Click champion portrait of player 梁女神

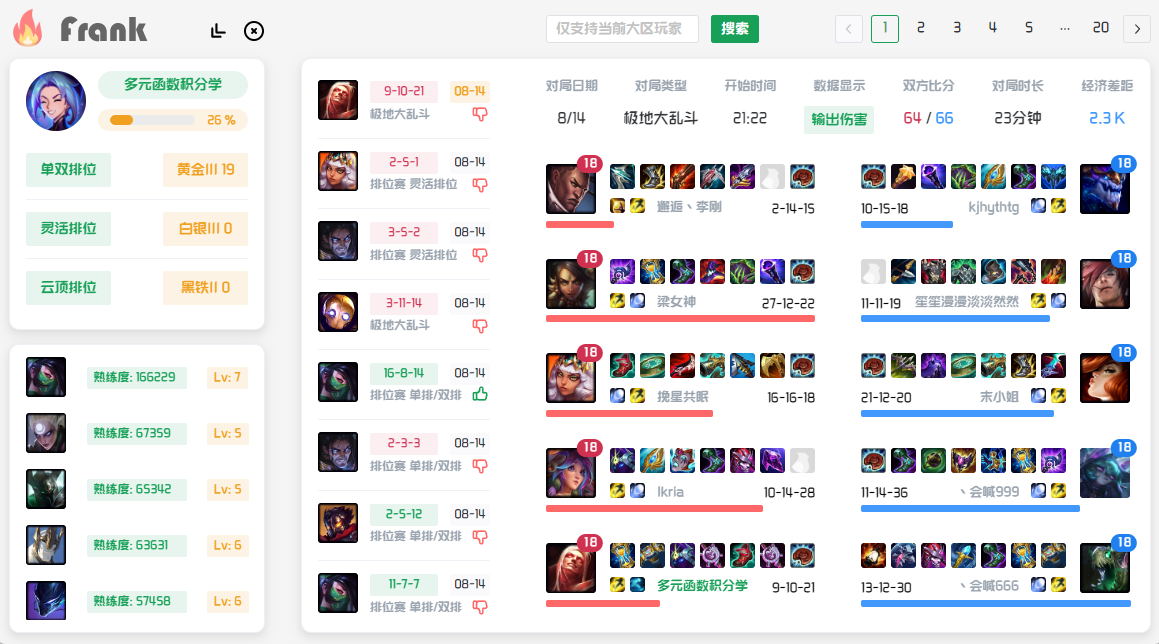pyautogui.click(x=571, y=284)
